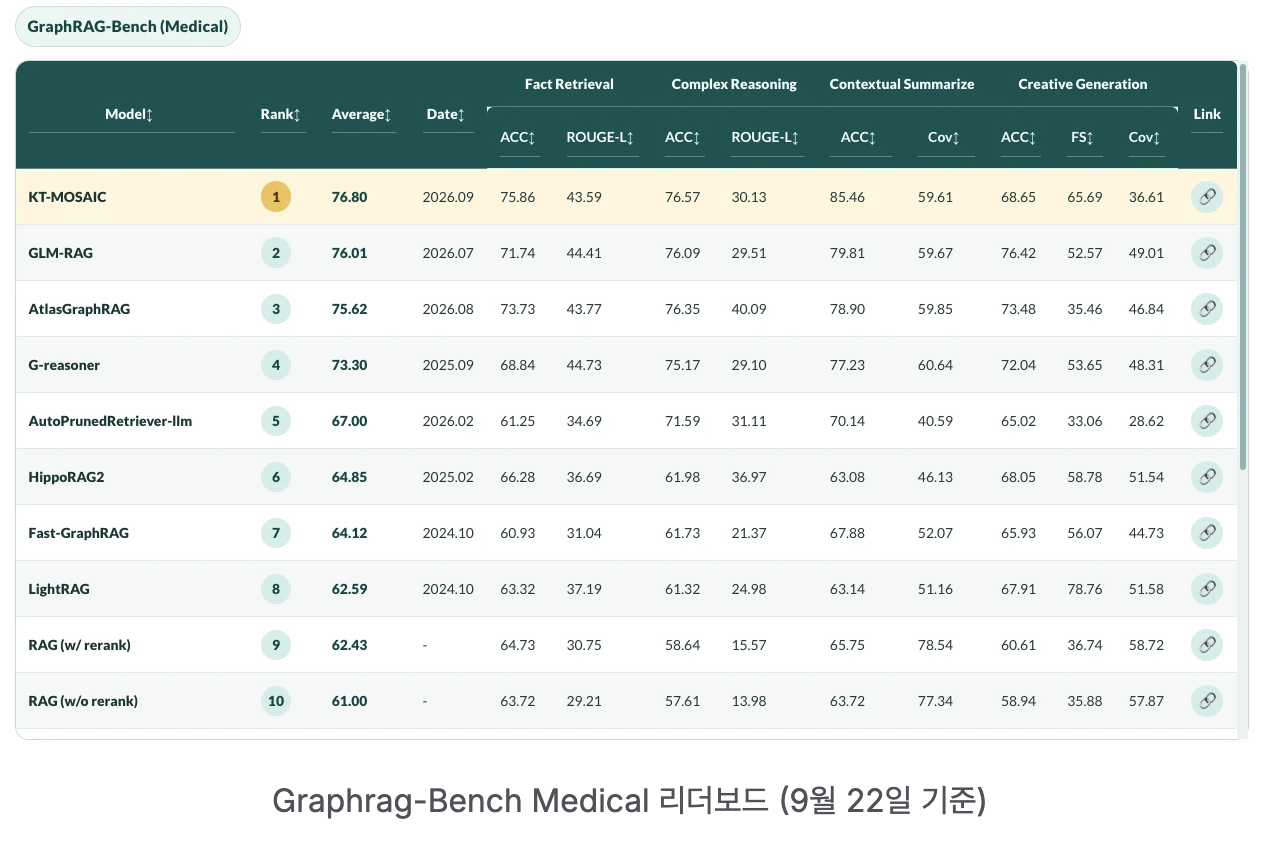Viewport: 1270px width, 852px height.
Task: Sort by Creative Generation ACC column
Action: pos(1019,137)
